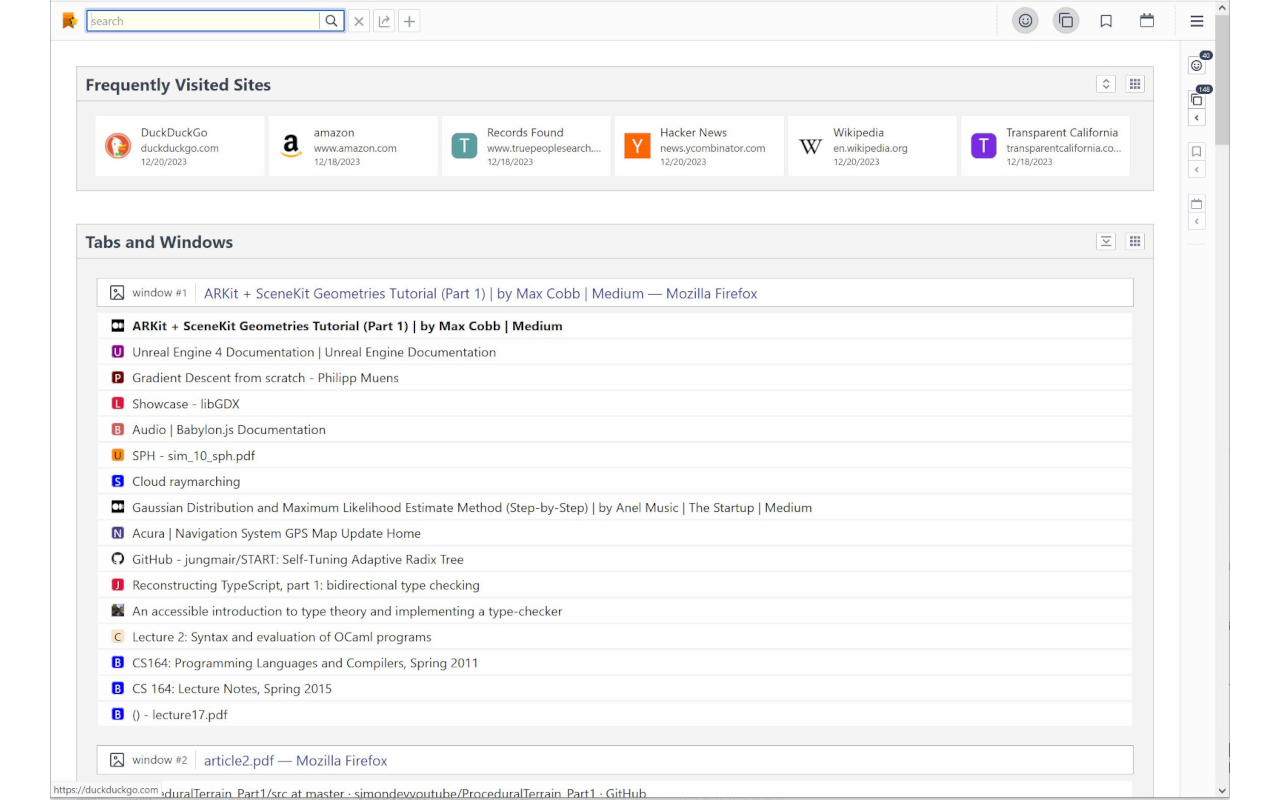The width and height of the screenshot is (1280, 800).
Task: Toggle the bookmarks toolbar button
Action: point(1106,21)
